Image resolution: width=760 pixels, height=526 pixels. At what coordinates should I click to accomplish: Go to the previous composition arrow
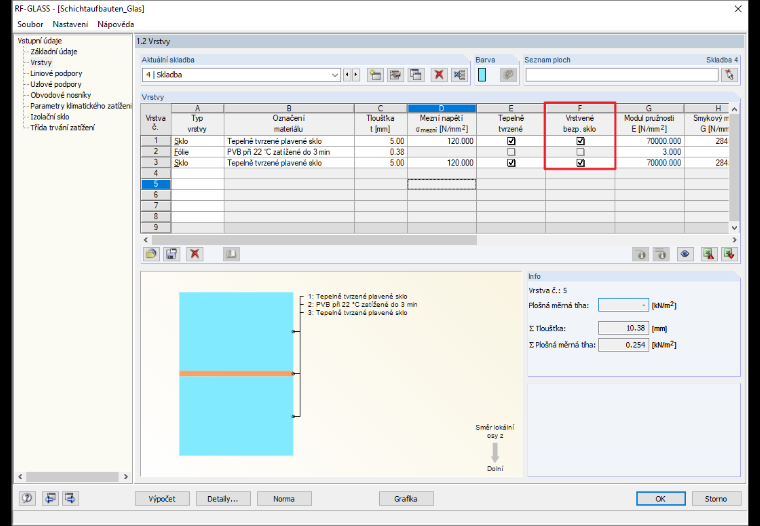(x=347, y=75)
